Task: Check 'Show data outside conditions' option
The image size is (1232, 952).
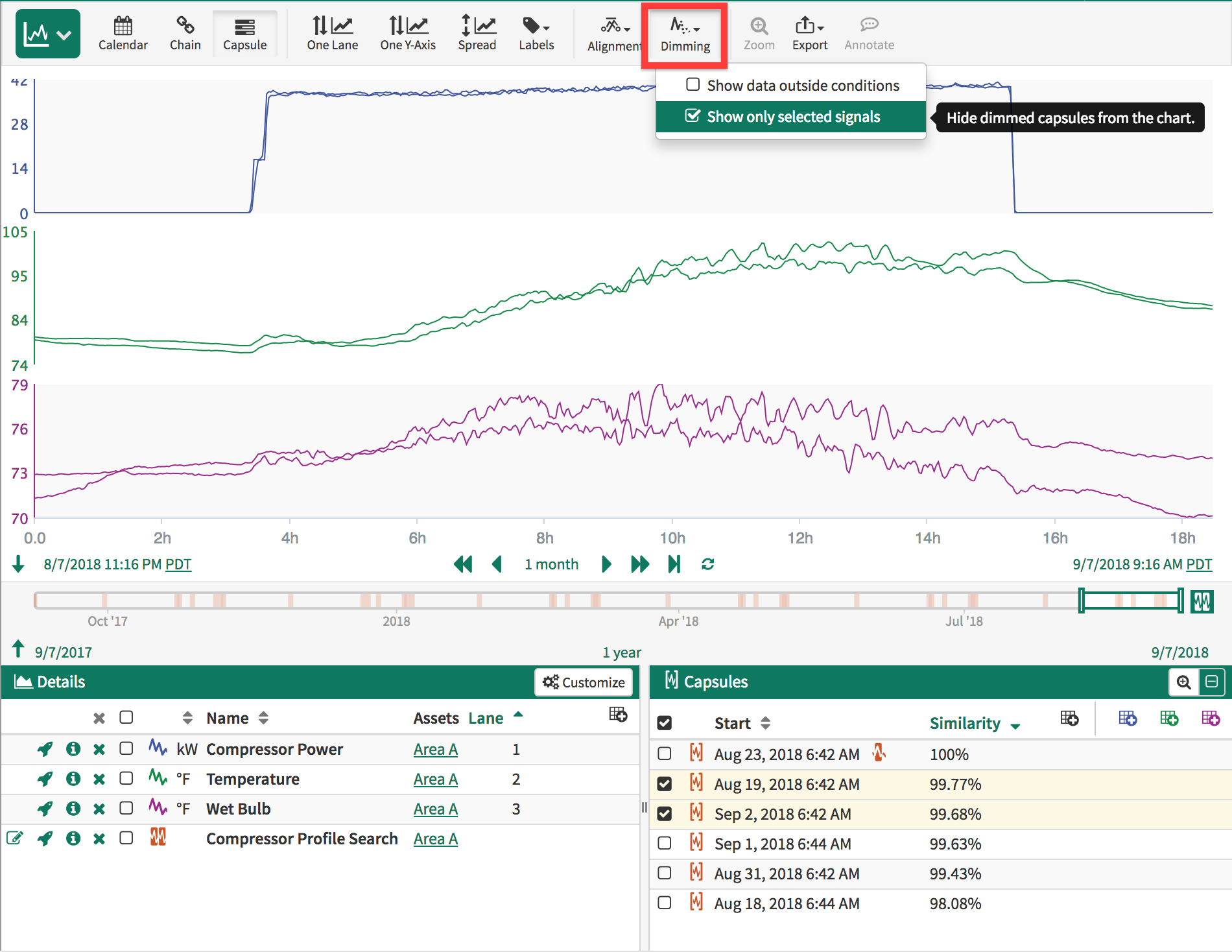Action: (x=693, y=85)
